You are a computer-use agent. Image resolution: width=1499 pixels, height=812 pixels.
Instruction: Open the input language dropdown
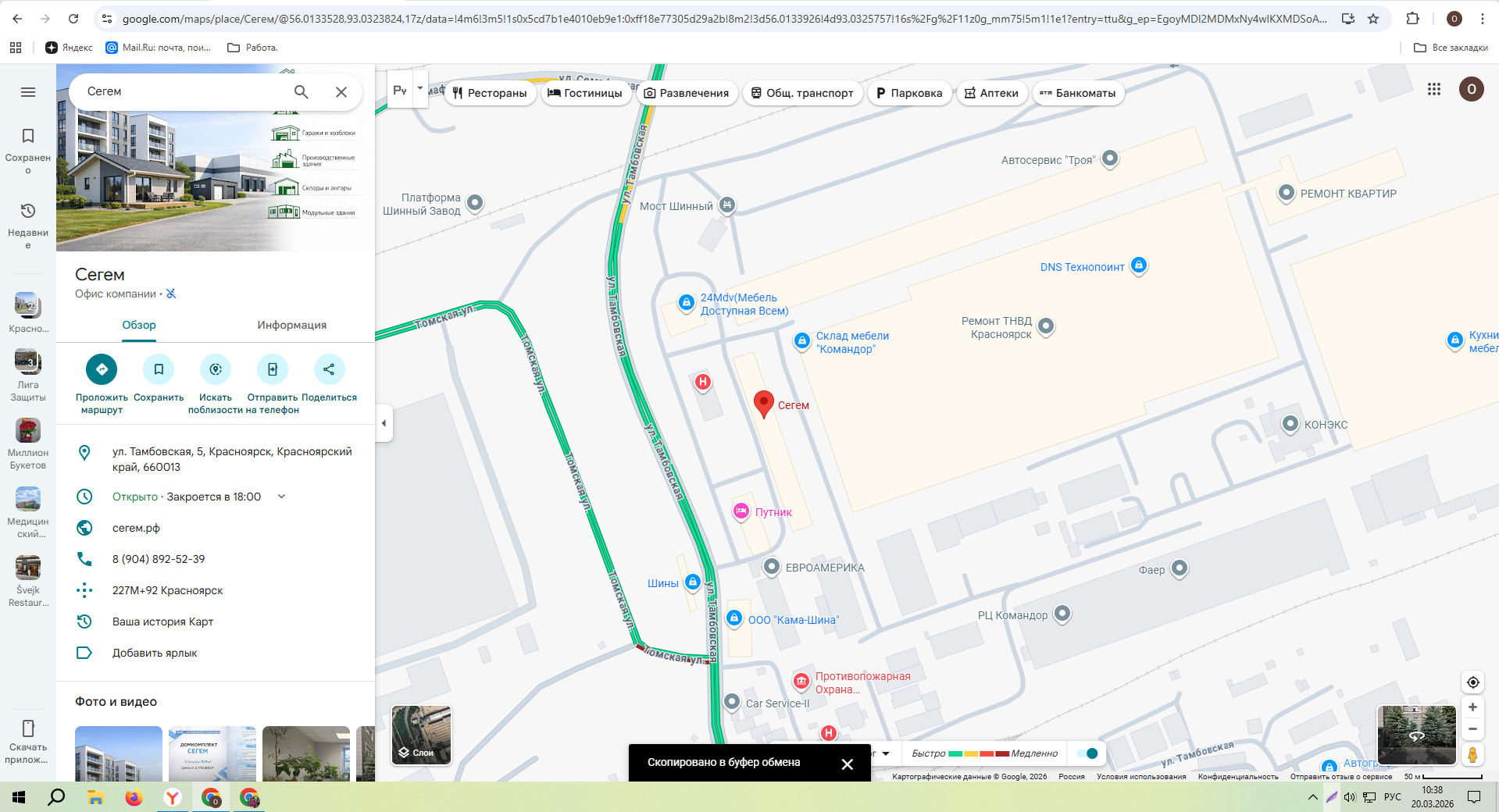coord(420,89)
